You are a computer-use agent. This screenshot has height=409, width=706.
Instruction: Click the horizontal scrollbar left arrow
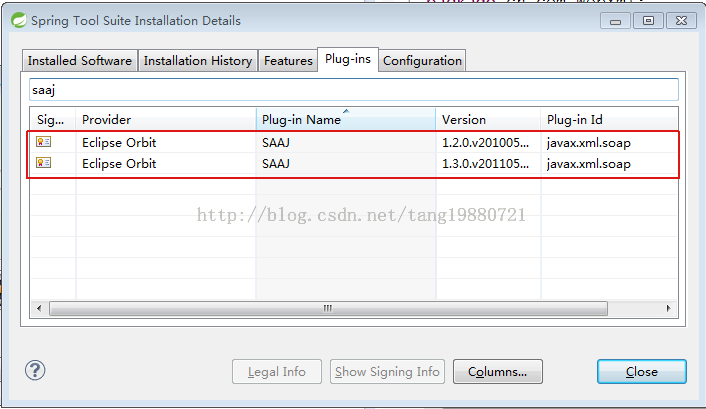click(39, 309)
